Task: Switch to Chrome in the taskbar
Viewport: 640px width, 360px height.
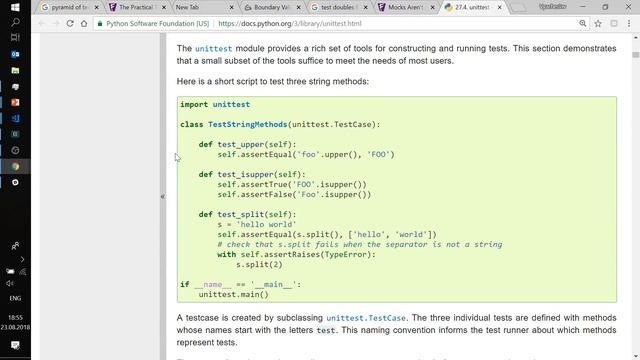Action: pos(15,167)
